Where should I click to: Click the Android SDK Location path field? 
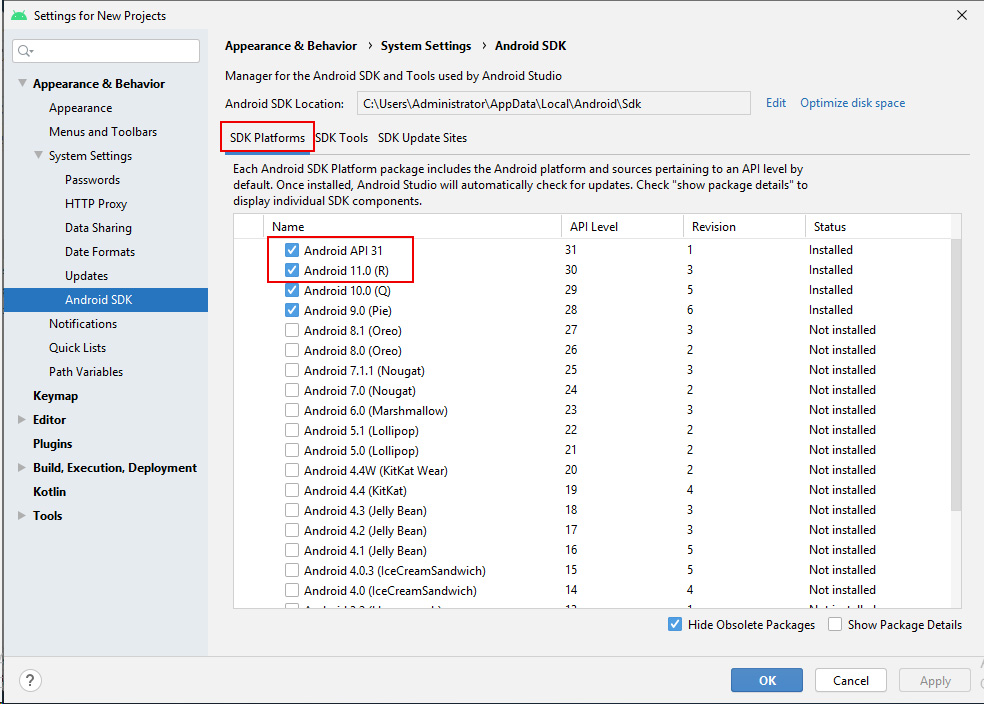554,104
